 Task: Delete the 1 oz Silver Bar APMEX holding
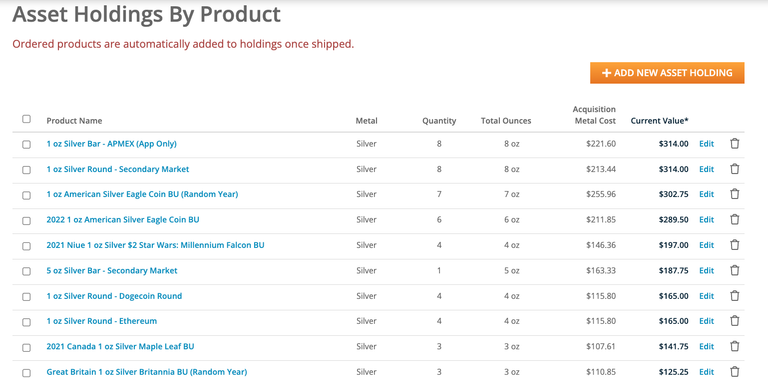pos(734,144)
